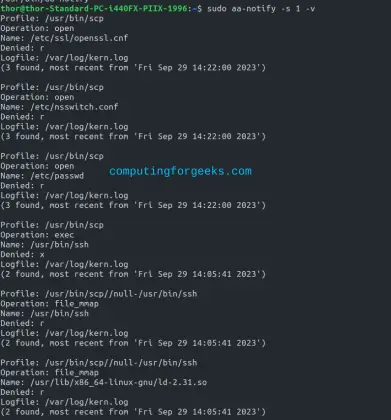Click the Denied: r line under openssl.cnf
391x420 pixels.
[22, 48]
